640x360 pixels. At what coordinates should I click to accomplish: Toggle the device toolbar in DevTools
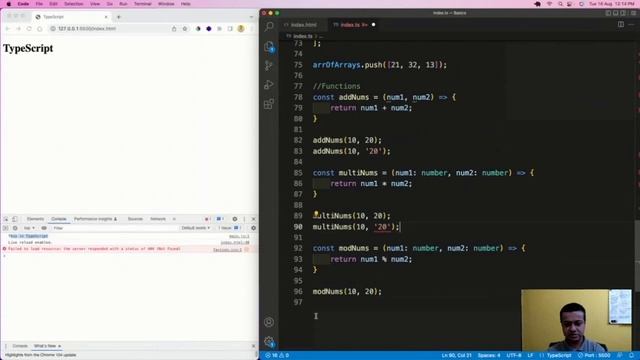(15, 219)
